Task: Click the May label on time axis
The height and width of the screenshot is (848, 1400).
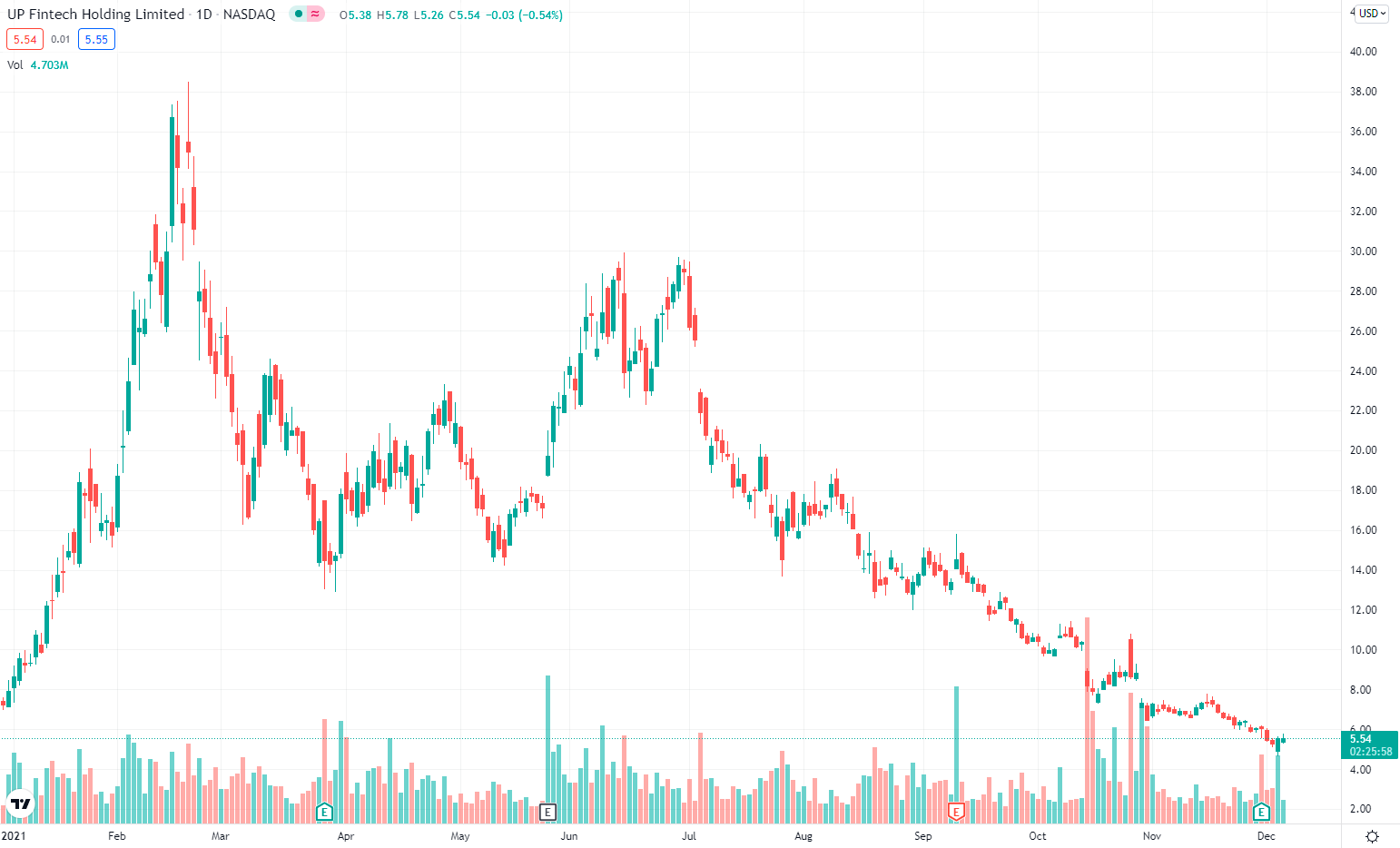Action: (460, 836)
